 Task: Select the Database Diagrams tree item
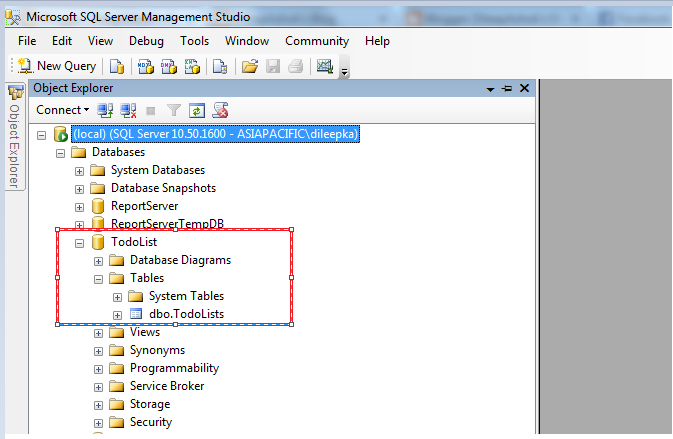180,260
